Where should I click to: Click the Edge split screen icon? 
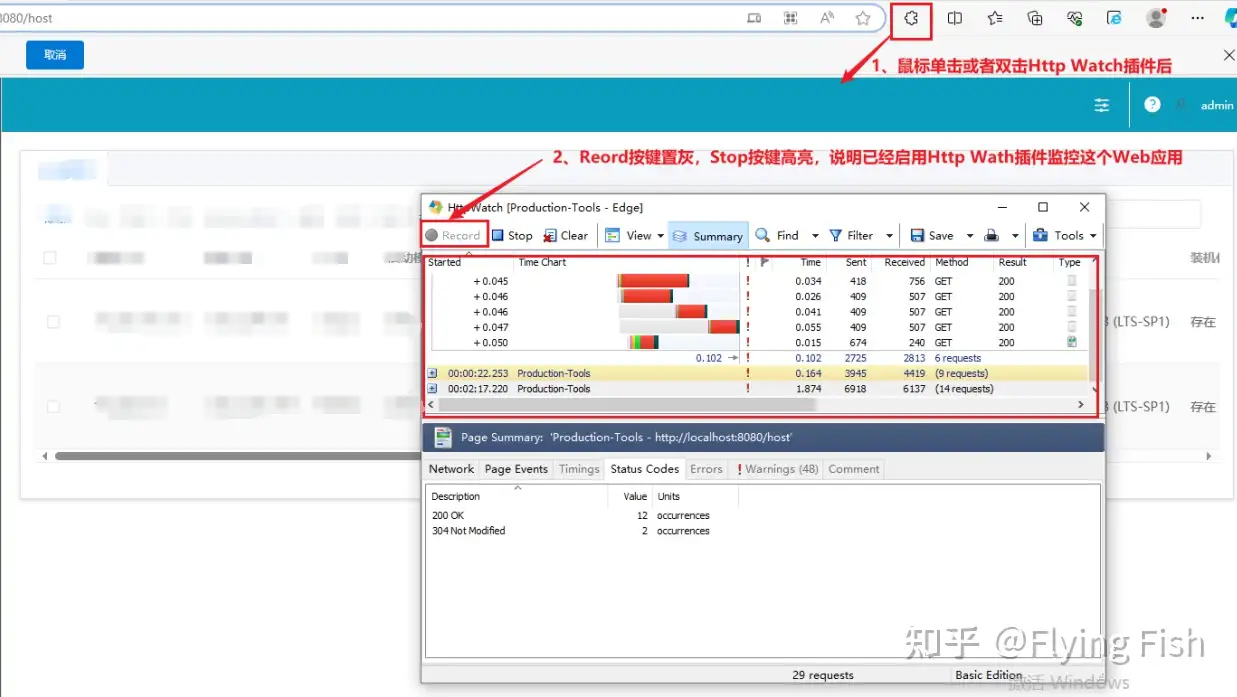pos(955,18)
